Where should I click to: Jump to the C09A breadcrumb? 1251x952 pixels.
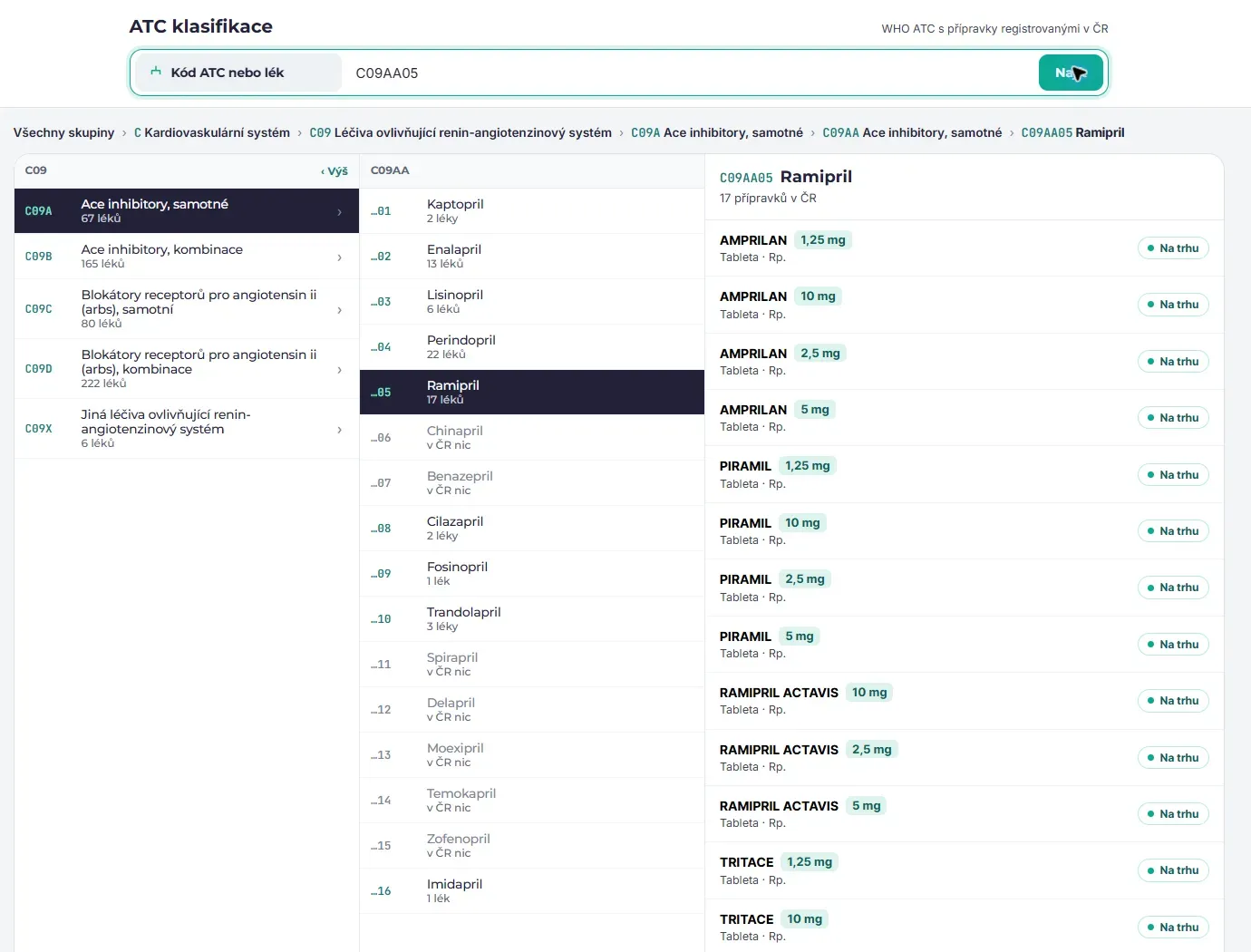(x=717, y=132)
